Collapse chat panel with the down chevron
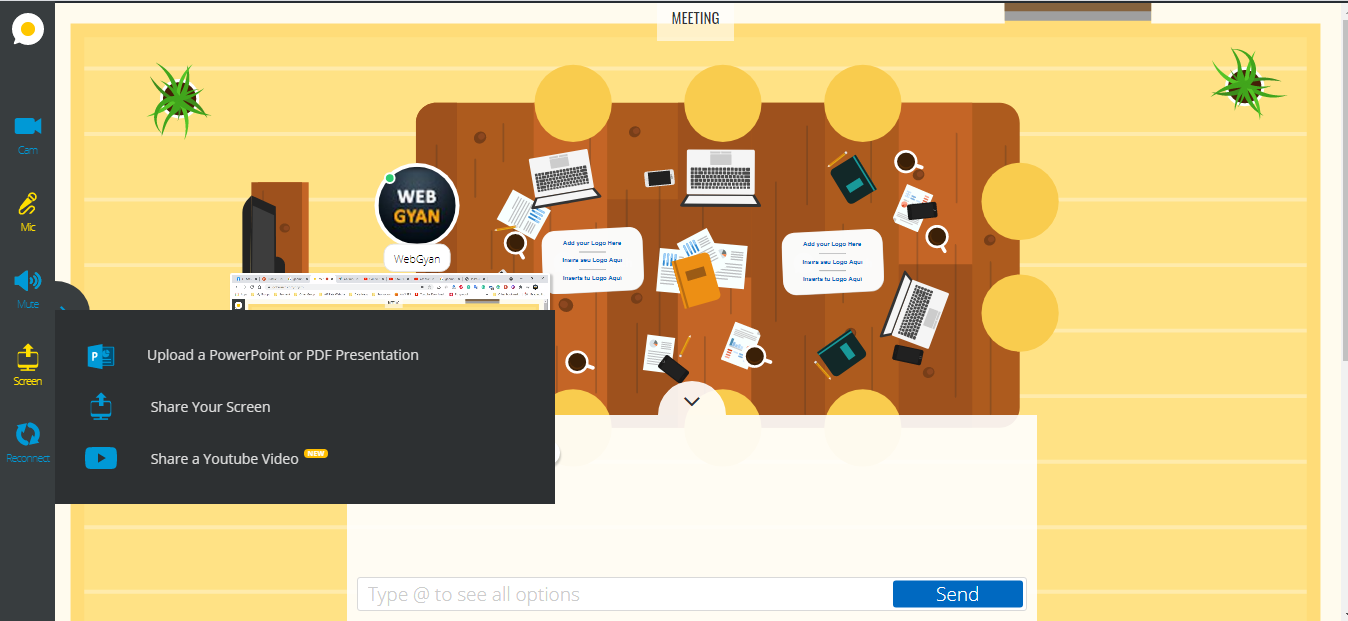This screenshot has height=621, width=1348. 691,401
